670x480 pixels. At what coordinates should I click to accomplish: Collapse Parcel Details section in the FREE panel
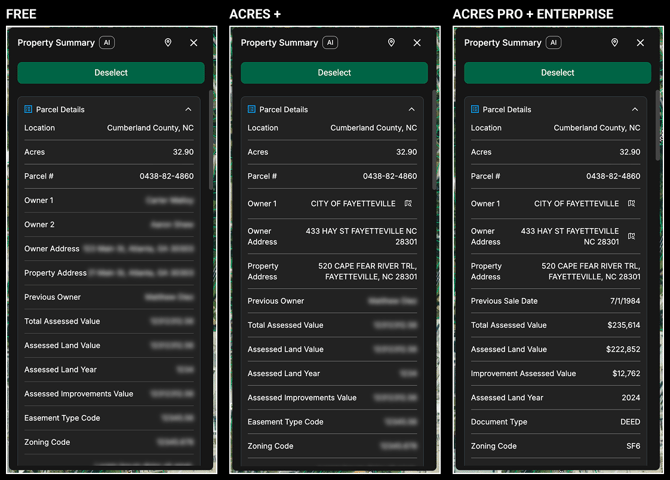(188, 110)
